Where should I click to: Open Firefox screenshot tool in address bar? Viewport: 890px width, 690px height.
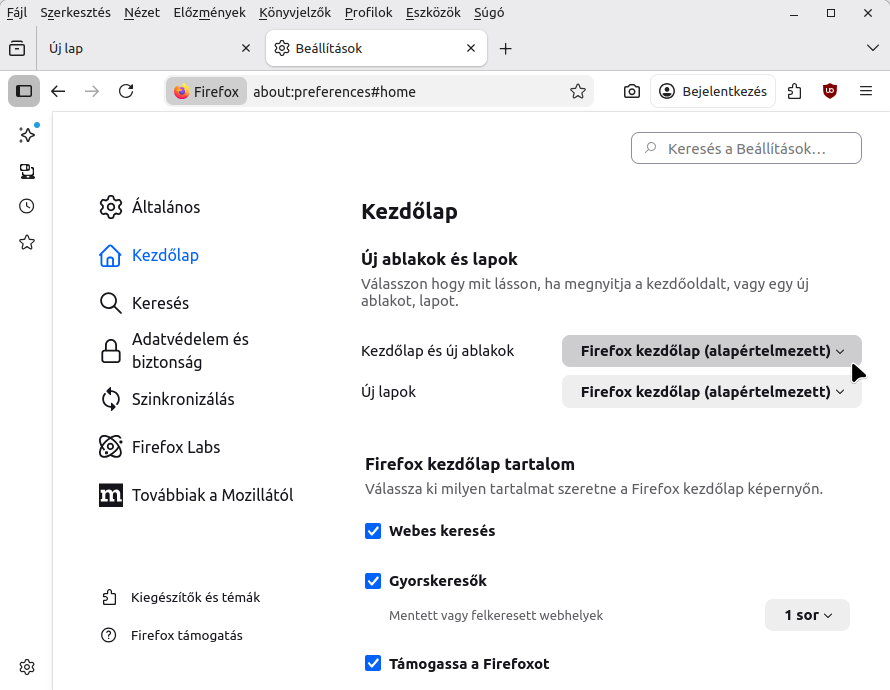(631, 90)
